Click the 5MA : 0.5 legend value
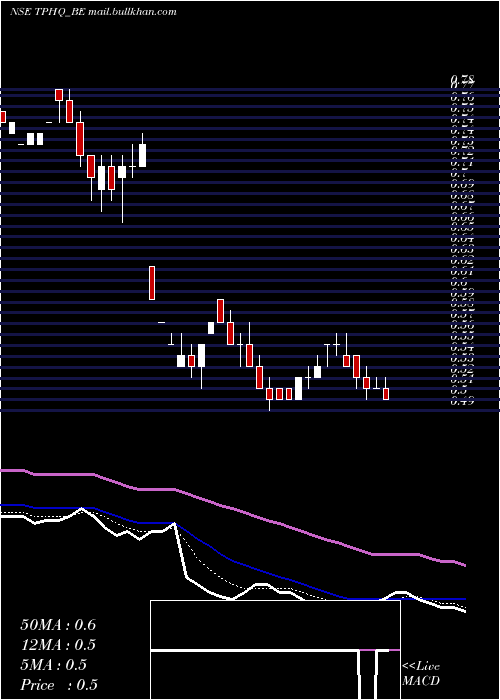The width and height of the screenshot is (500, 700). point(53,665)
